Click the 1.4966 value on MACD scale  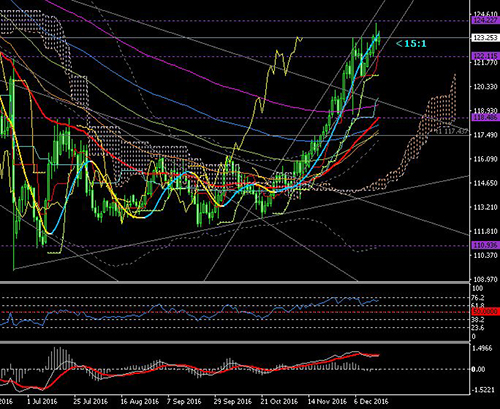point(482,348)
